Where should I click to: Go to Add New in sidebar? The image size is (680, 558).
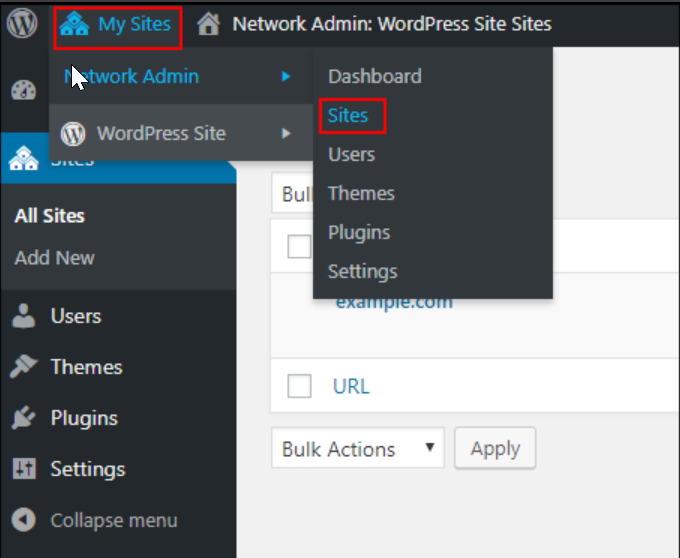[55, 257]
